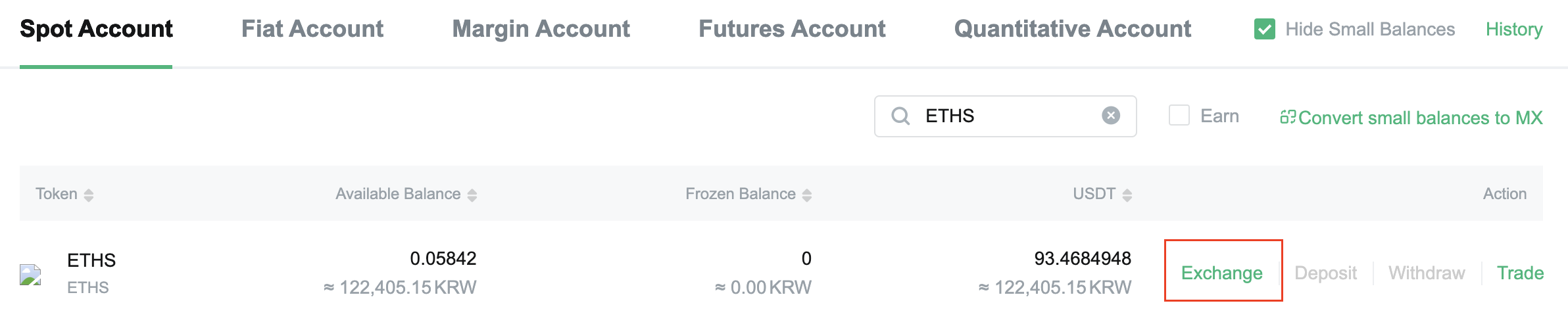Image resolution: width=1568 pixels, height=322 pixels.
Task: Click the Withdraw action for ETHS
Action: 1427,273
